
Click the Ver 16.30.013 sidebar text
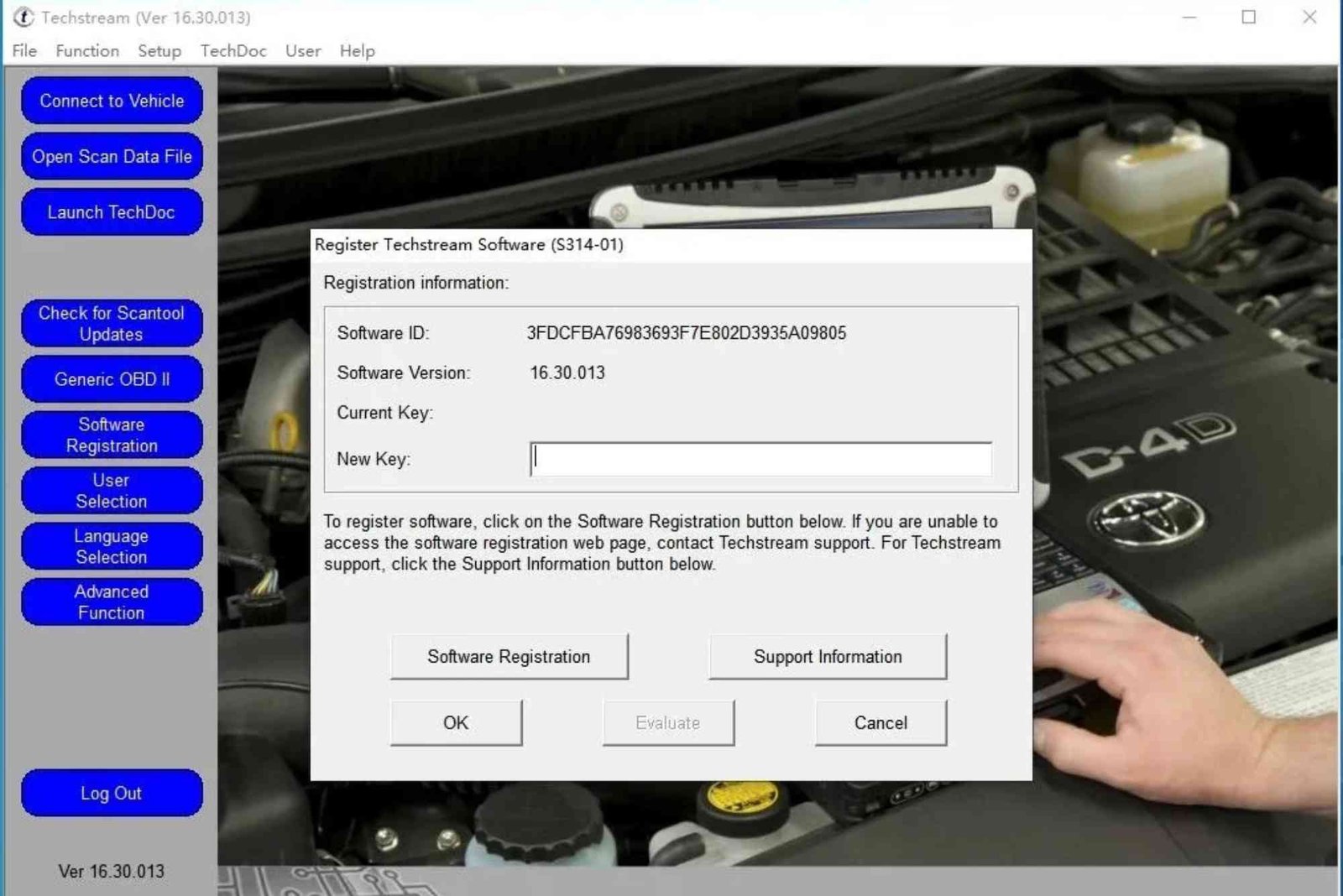click(112, 872)
